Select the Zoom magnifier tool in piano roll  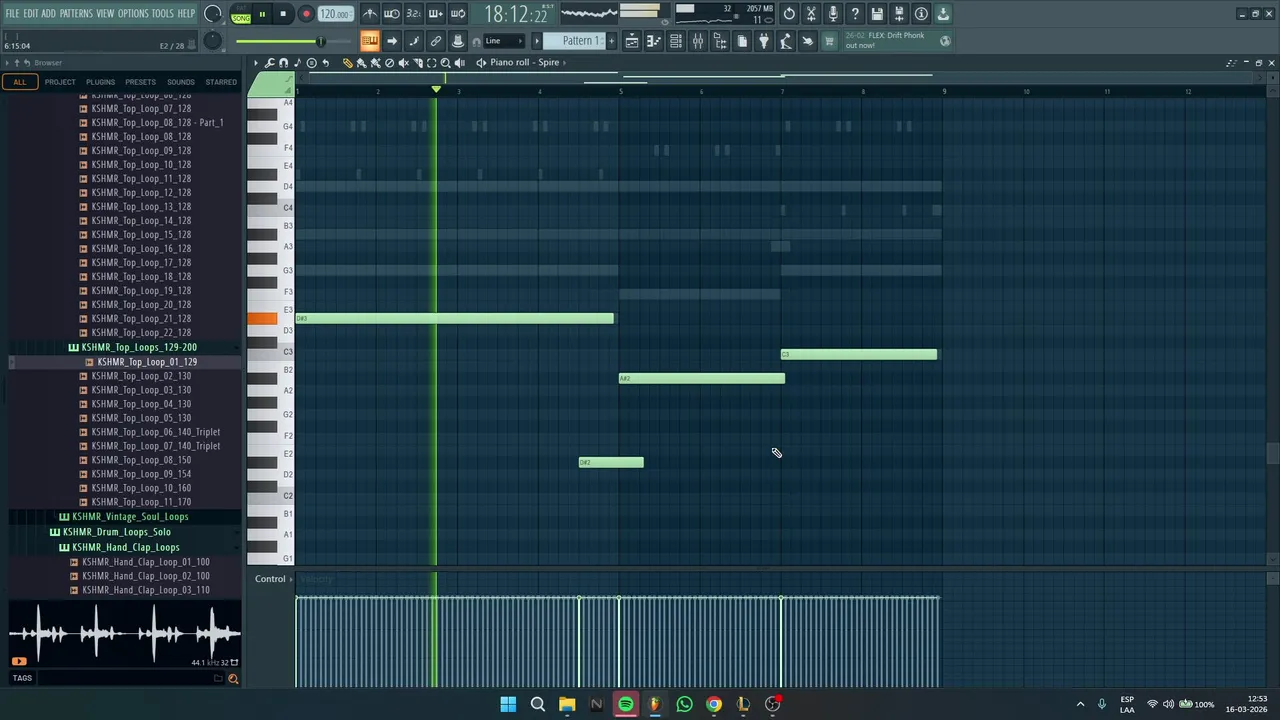[446, 62]
